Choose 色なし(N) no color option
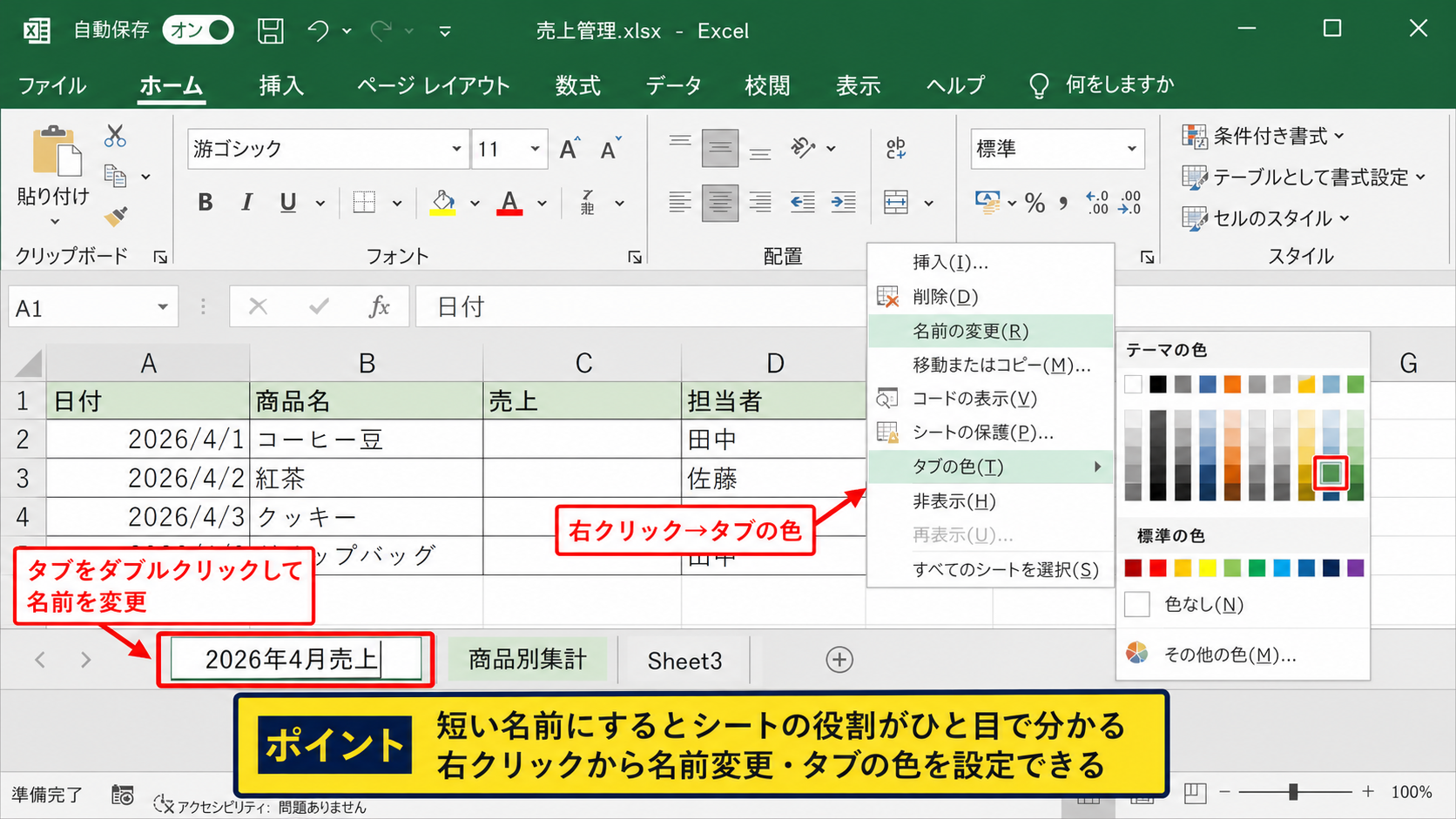 (x=1243, y=604)
